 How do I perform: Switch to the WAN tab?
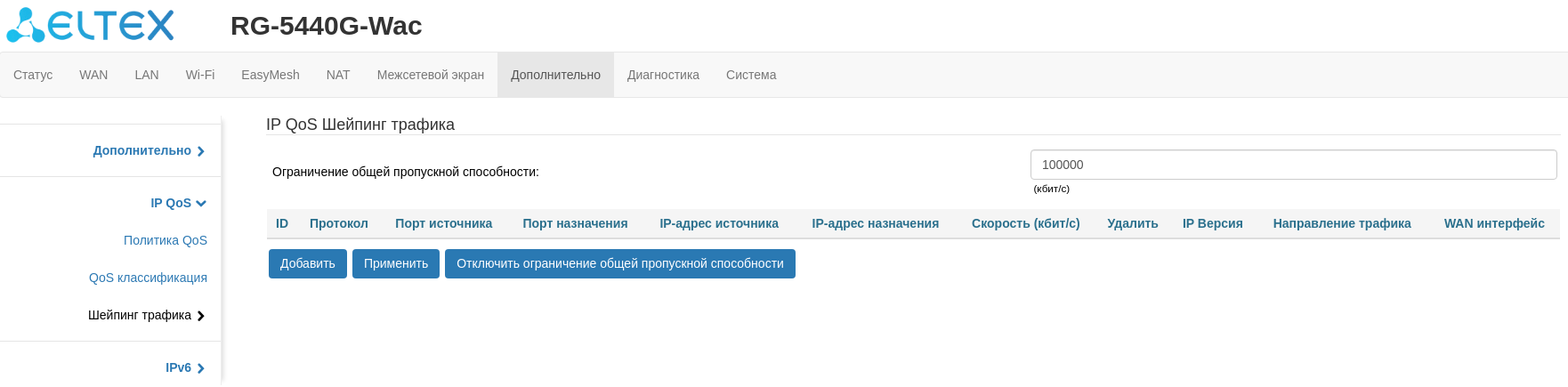click(x=93, y=75)
